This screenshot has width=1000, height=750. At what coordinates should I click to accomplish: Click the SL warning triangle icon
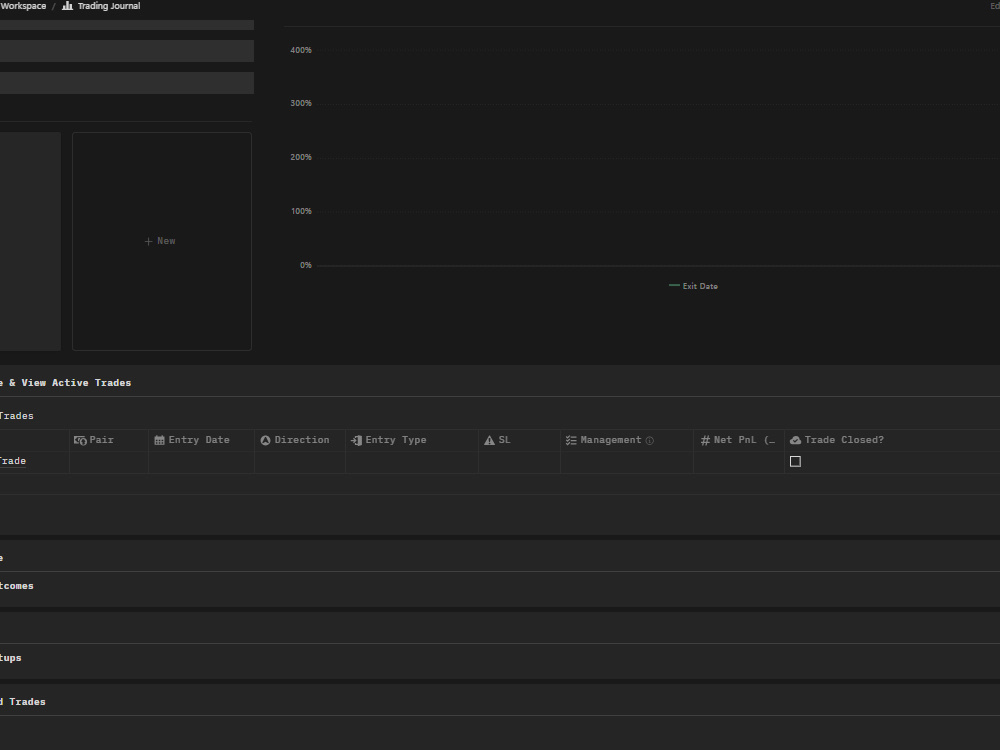pos(489,440)
